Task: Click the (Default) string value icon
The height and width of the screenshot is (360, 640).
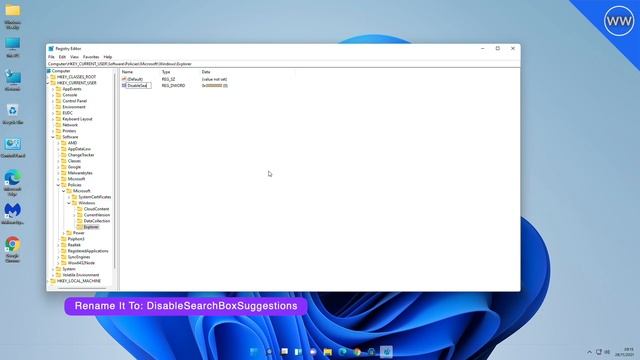Action: click(x=124, y=79)
